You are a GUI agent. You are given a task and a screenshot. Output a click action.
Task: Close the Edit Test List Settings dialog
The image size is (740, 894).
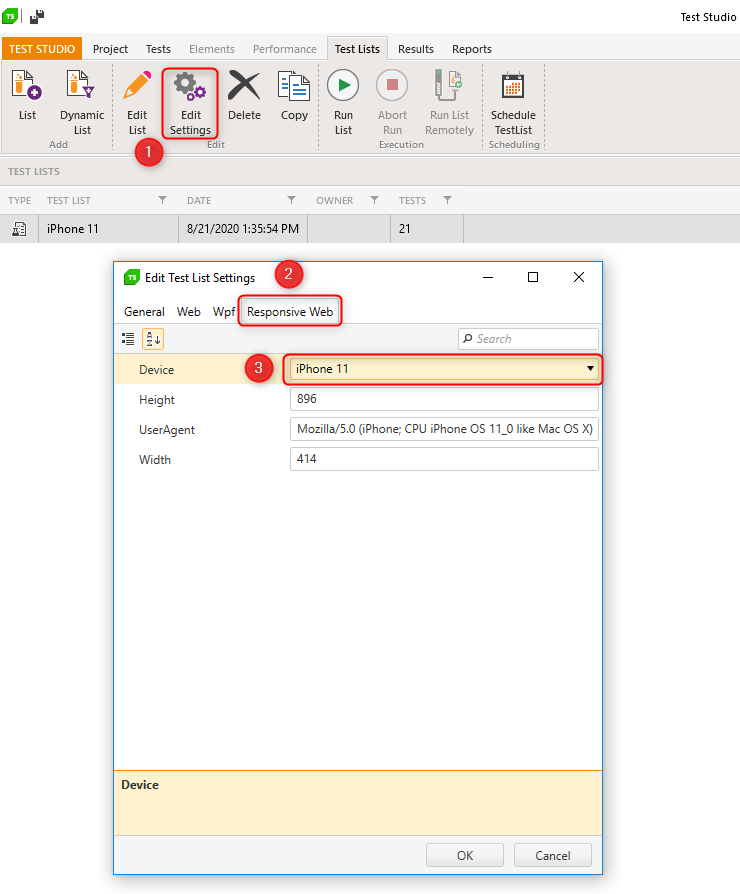579,277
